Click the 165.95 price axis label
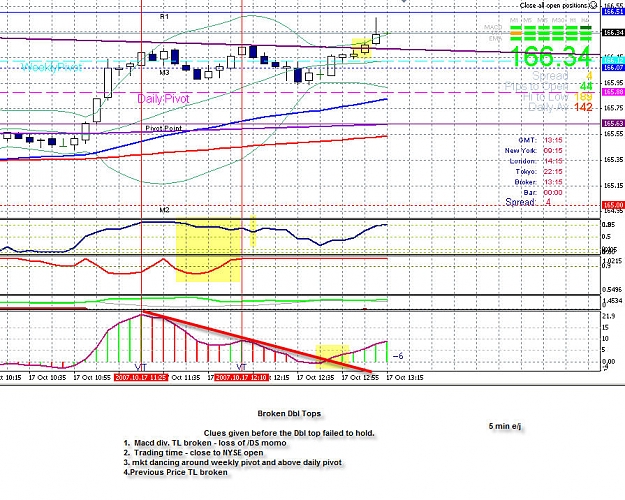 coord(613,83)
